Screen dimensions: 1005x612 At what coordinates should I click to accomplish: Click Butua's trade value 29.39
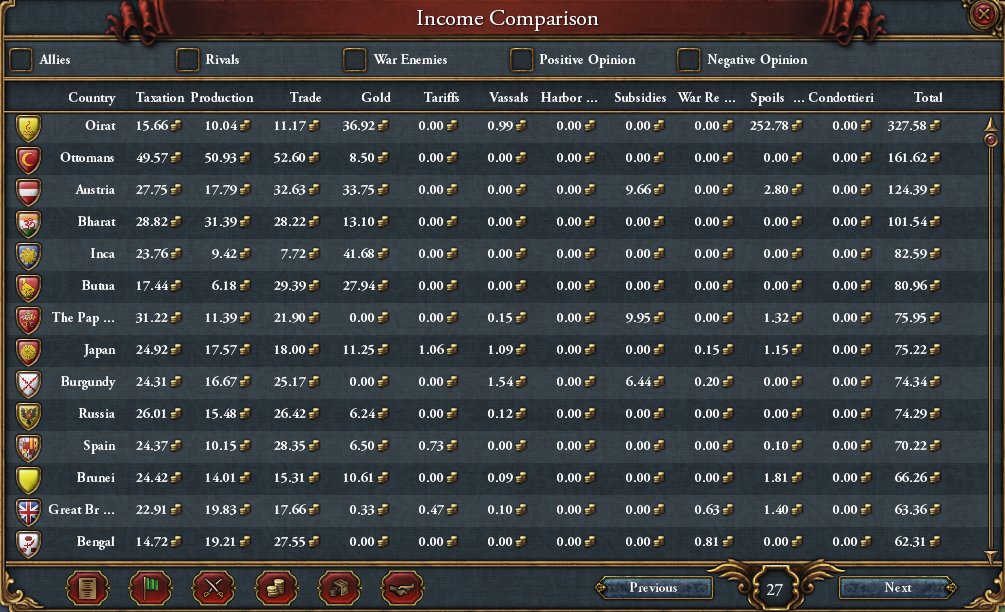290,286
